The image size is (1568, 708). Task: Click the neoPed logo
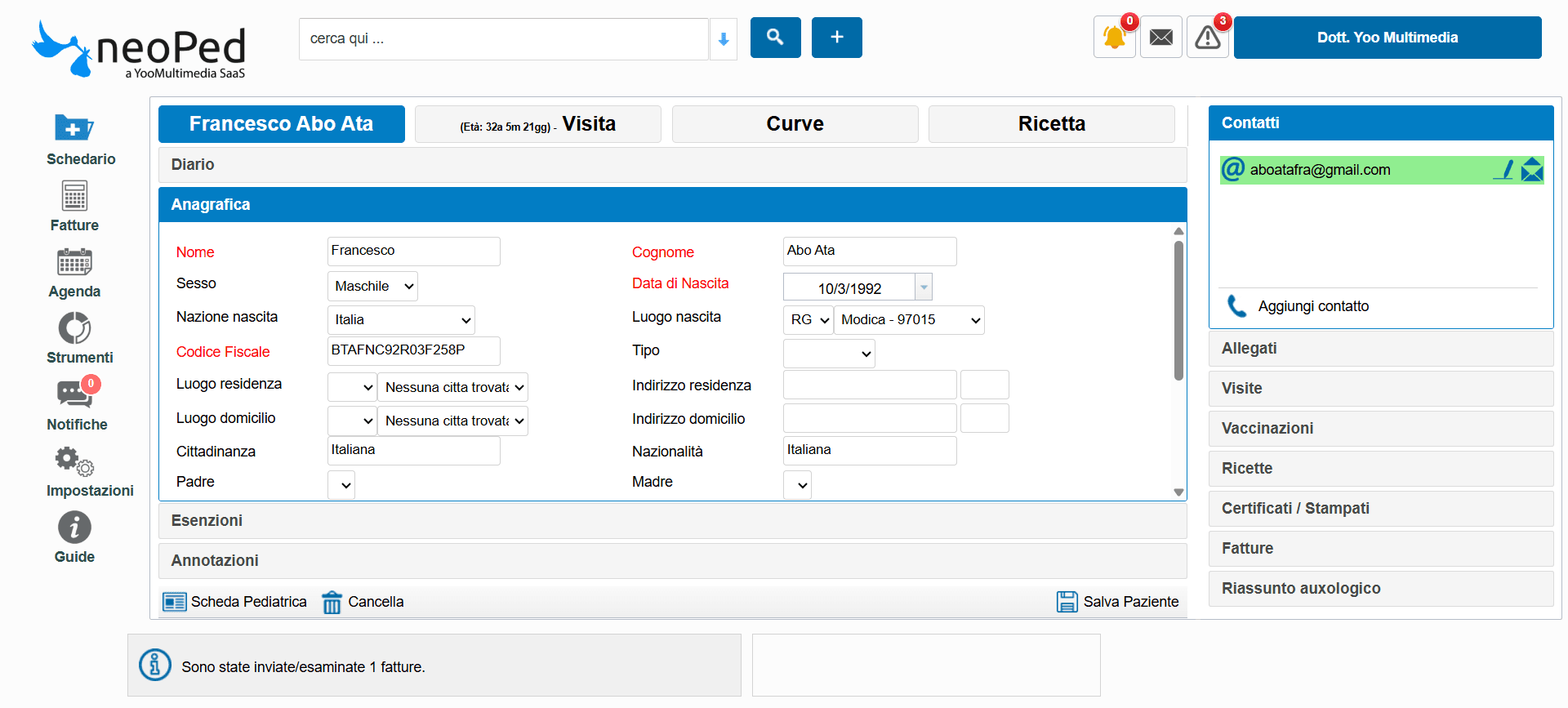click(x=139, y=49)
